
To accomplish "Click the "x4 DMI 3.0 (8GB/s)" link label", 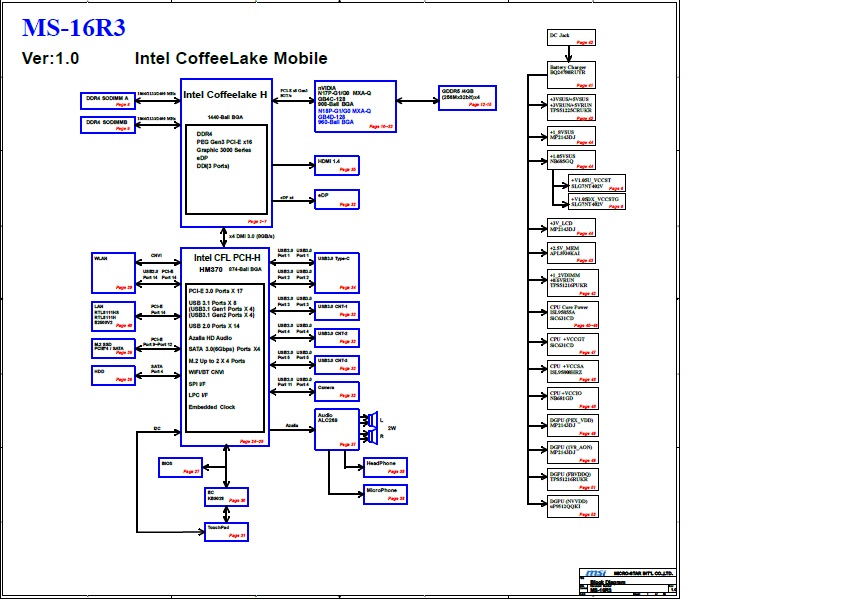I will [x=251, y=236].
